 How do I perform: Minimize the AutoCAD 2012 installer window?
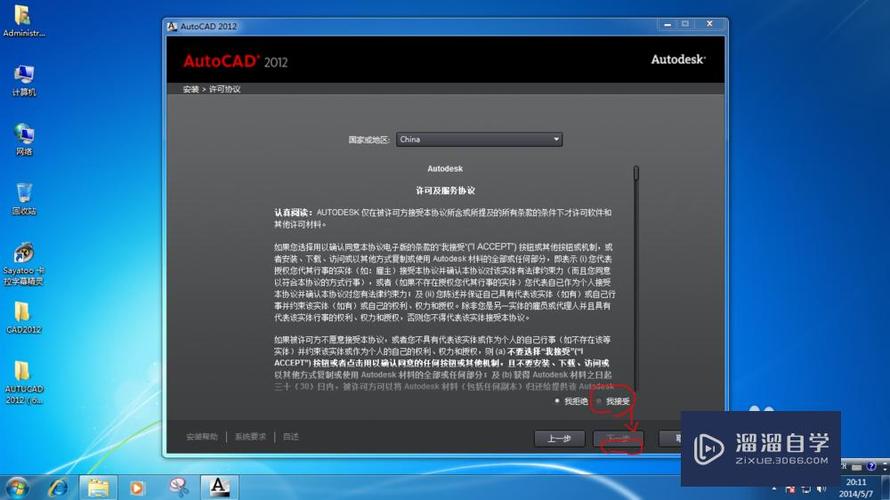[x=668, y=24]
